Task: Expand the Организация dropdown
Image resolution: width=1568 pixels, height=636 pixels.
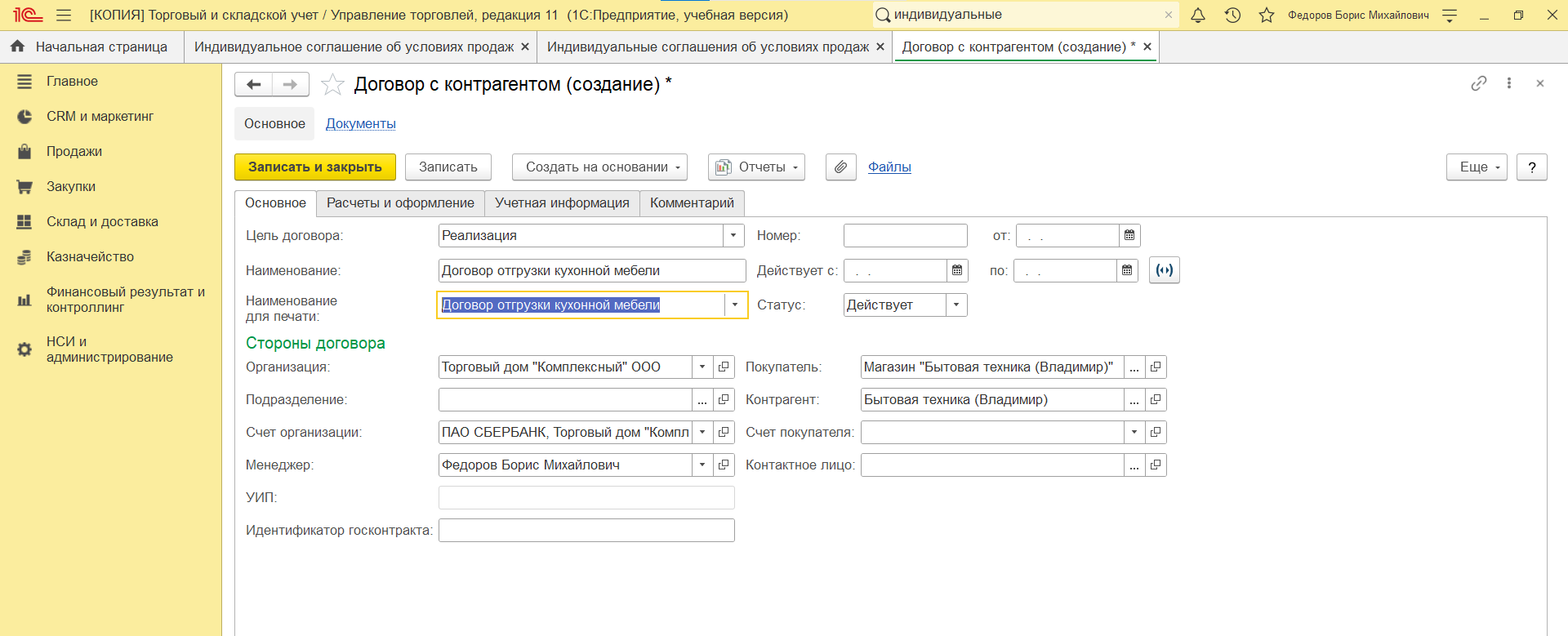Action: point(702,367)
